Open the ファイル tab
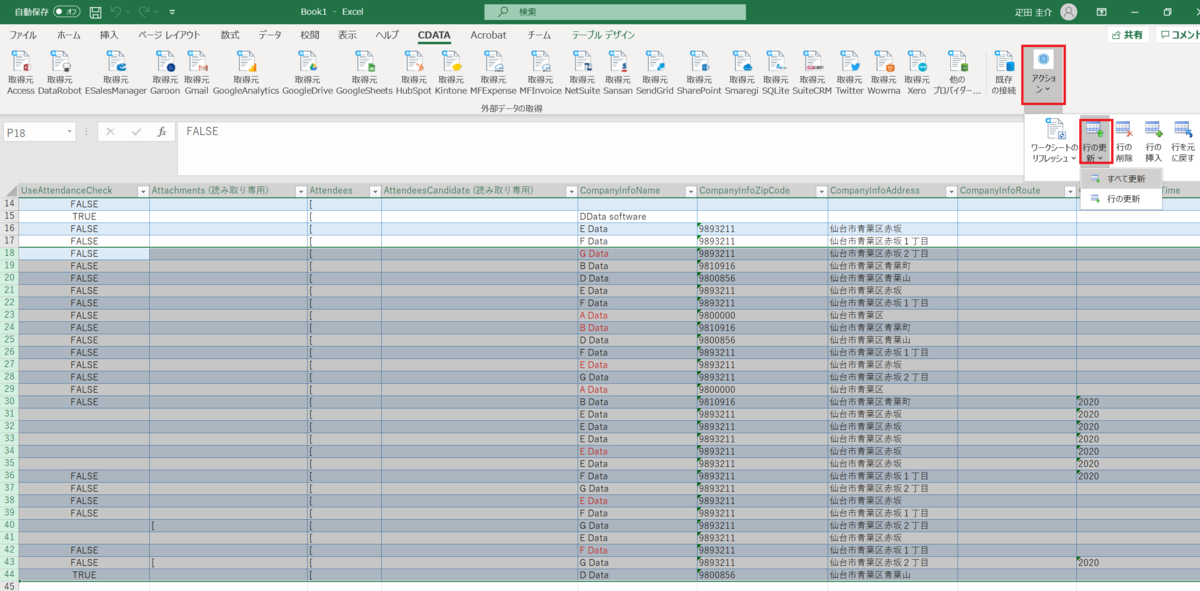This screenshot has height=591, width=1200. 23,35
